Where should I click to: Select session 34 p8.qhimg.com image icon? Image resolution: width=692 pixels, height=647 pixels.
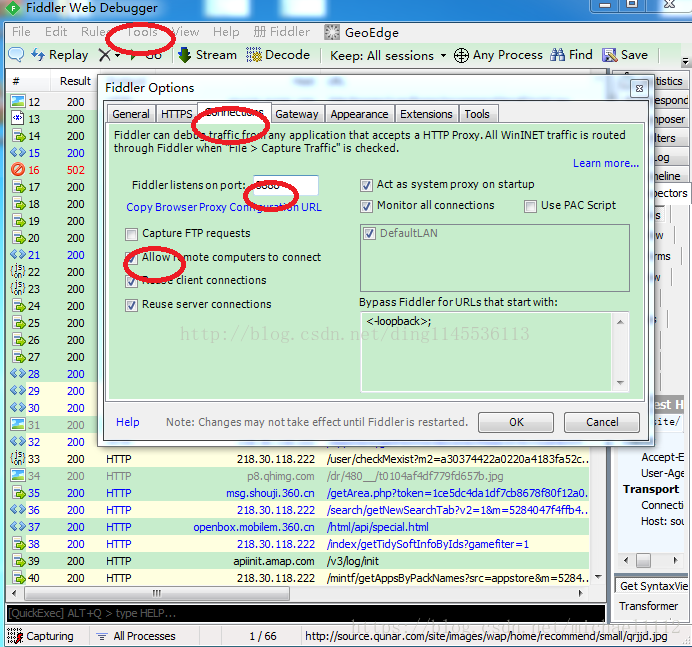coord(18,476)
